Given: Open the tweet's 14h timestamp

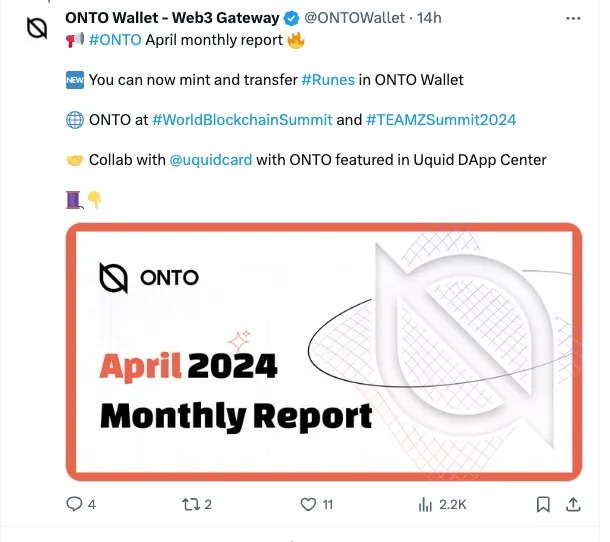Looking at the screenshot, I should [x=430, y=18].
